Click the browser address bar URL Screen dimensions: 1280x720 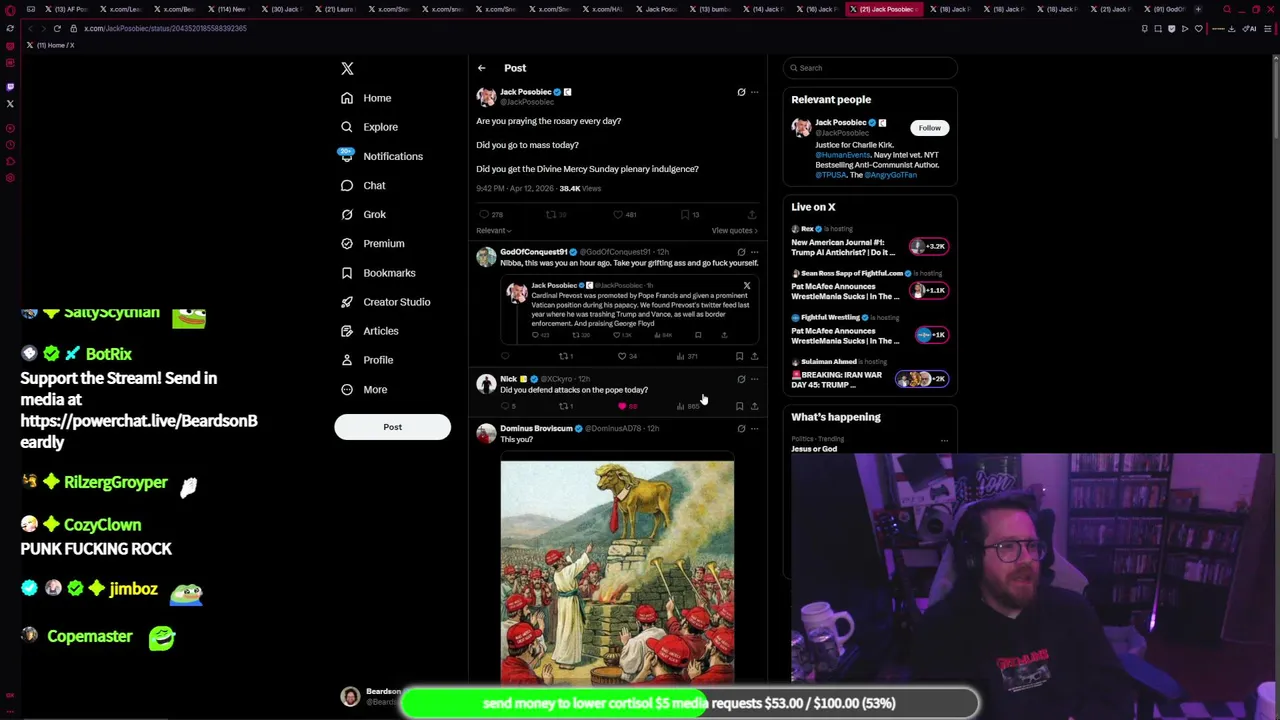point(165,29)
